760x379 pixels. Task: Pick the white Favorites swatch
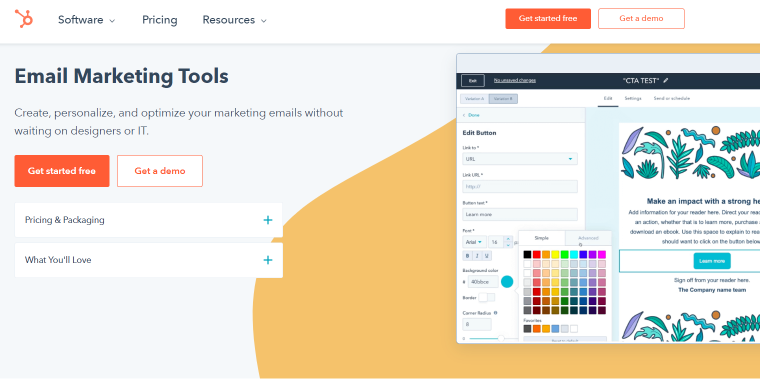click(574, 329)
